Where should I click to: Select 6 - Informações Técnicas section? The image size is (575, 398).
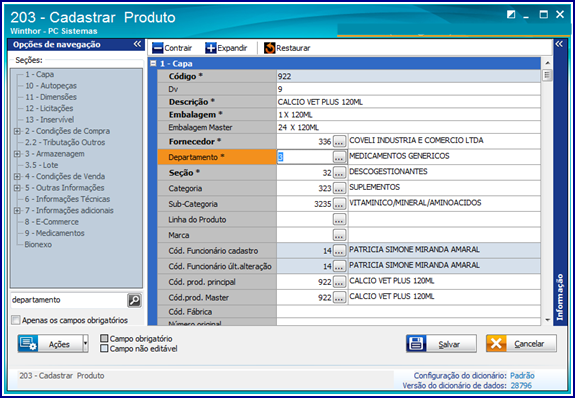click(x=67, y=199)
